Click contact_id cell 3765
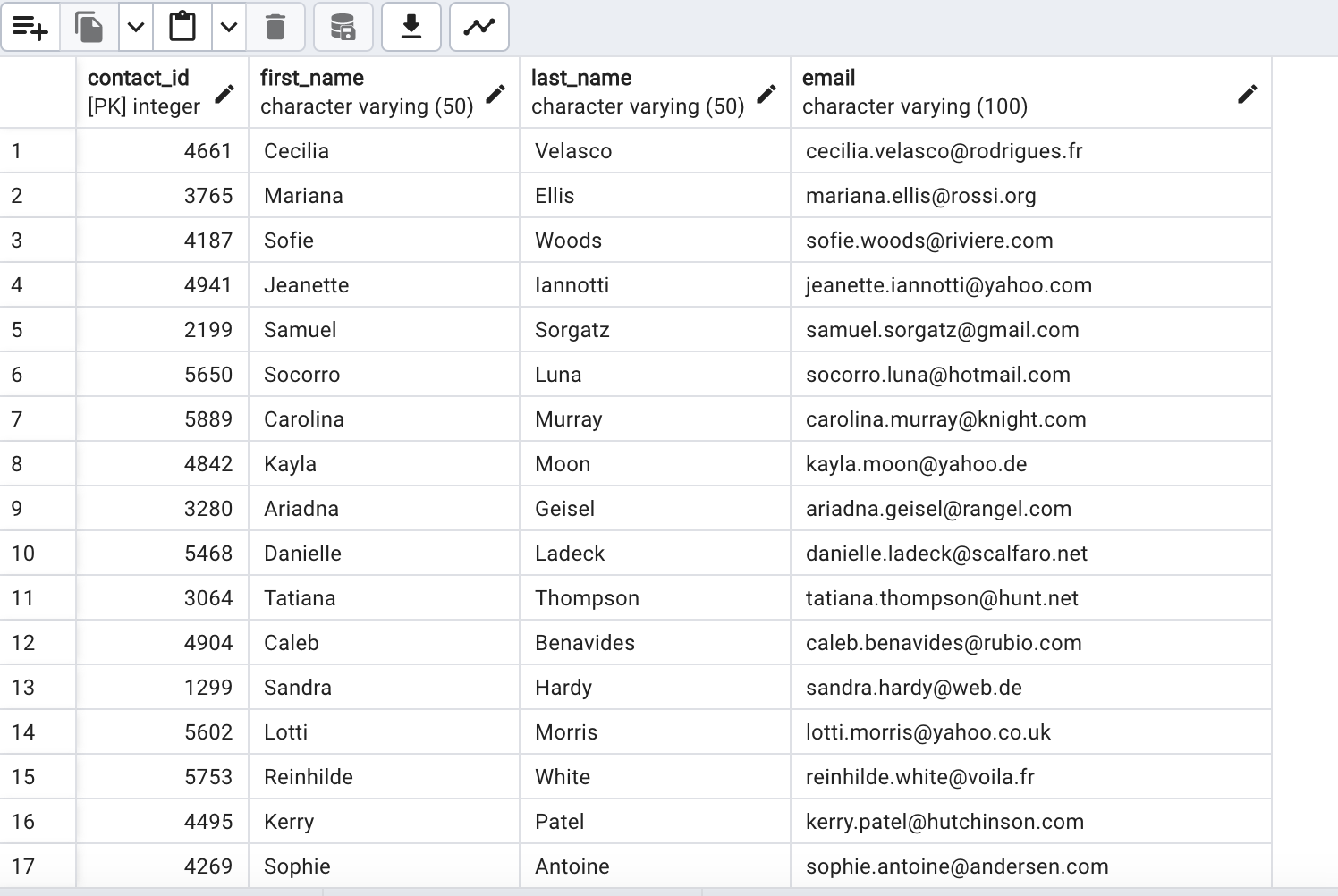Image resolution: width=1338 pixels, height=896 pixels. (x=162, y=196)
